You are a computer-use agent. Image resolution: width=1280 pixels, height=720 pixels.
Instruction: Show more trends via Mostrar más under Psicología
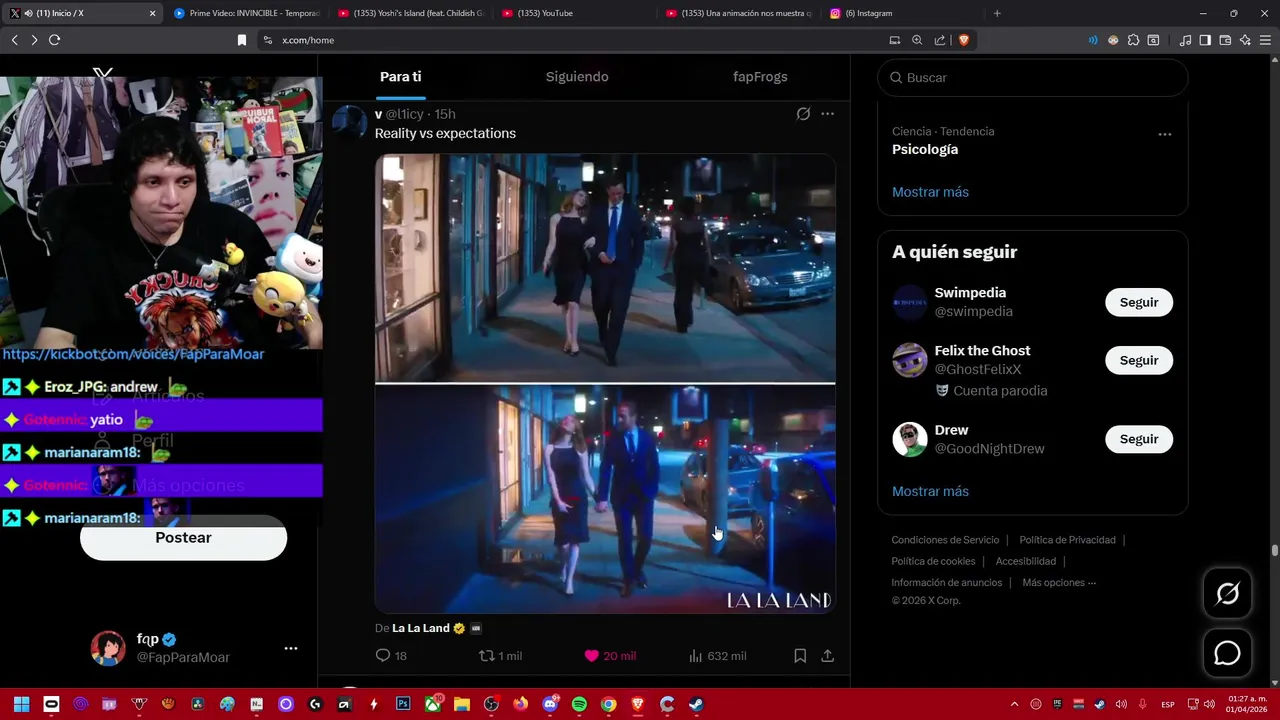point(930,192)
